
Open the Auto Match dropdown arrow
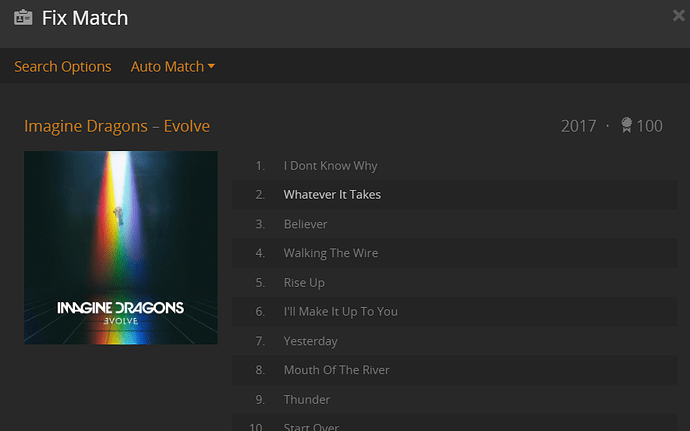pos(211,66)
